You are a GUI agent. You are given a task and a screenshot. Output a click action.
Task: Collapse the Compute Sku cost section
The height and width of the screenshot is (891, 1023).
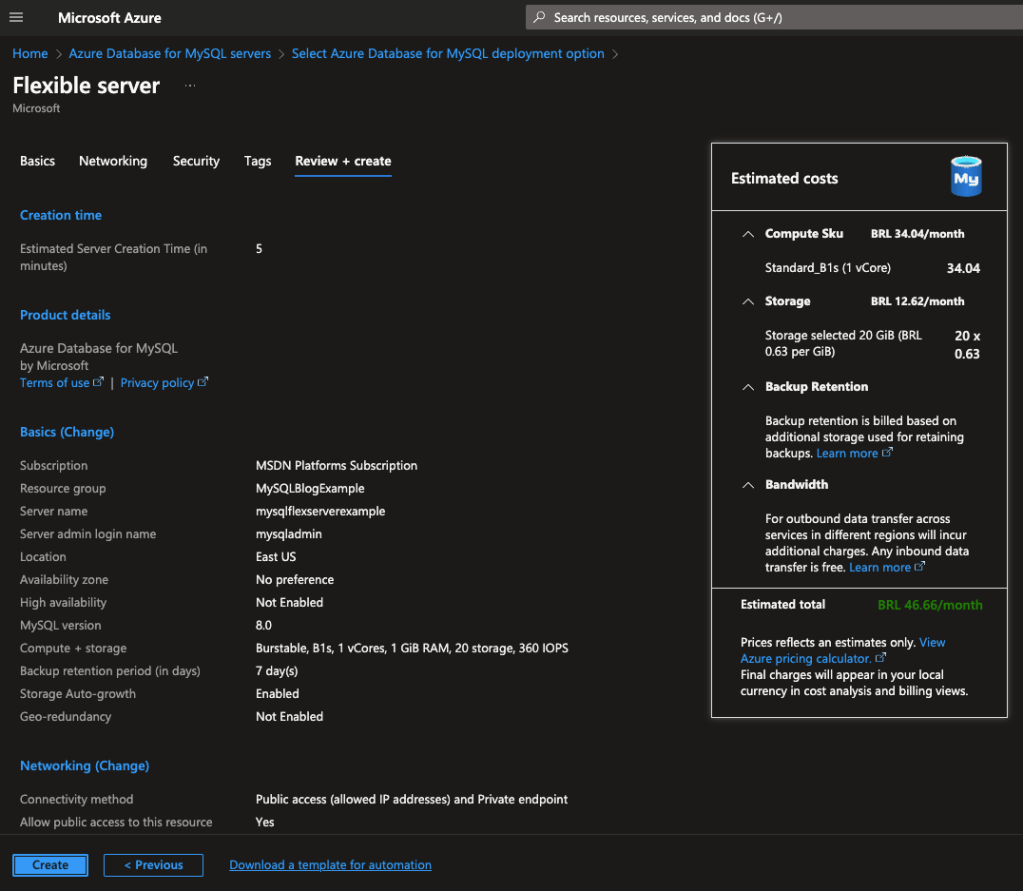(x=747, y=234)
